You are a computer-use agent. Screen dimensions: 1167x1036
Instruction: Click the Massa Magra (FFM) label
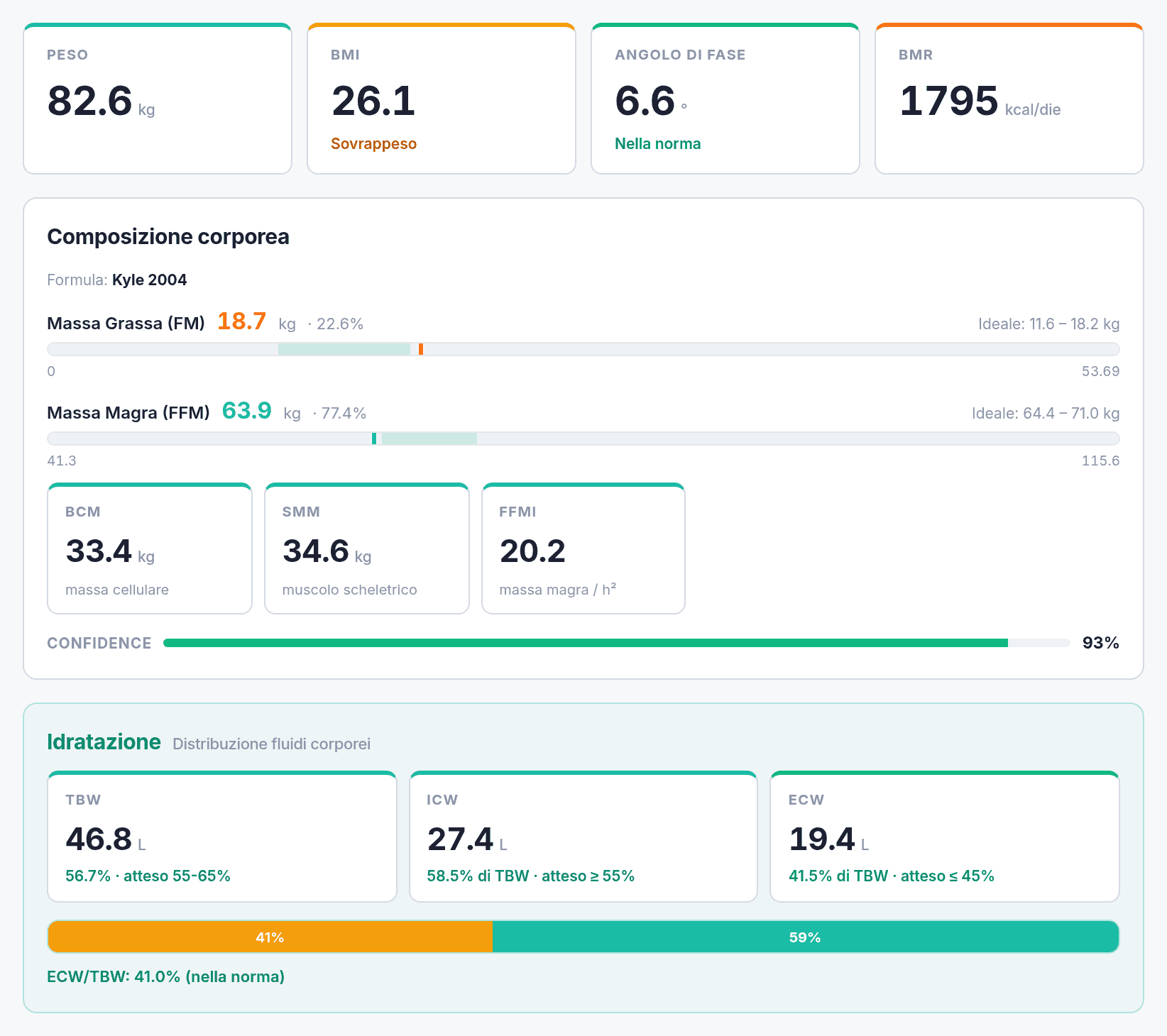coord(128,413)
